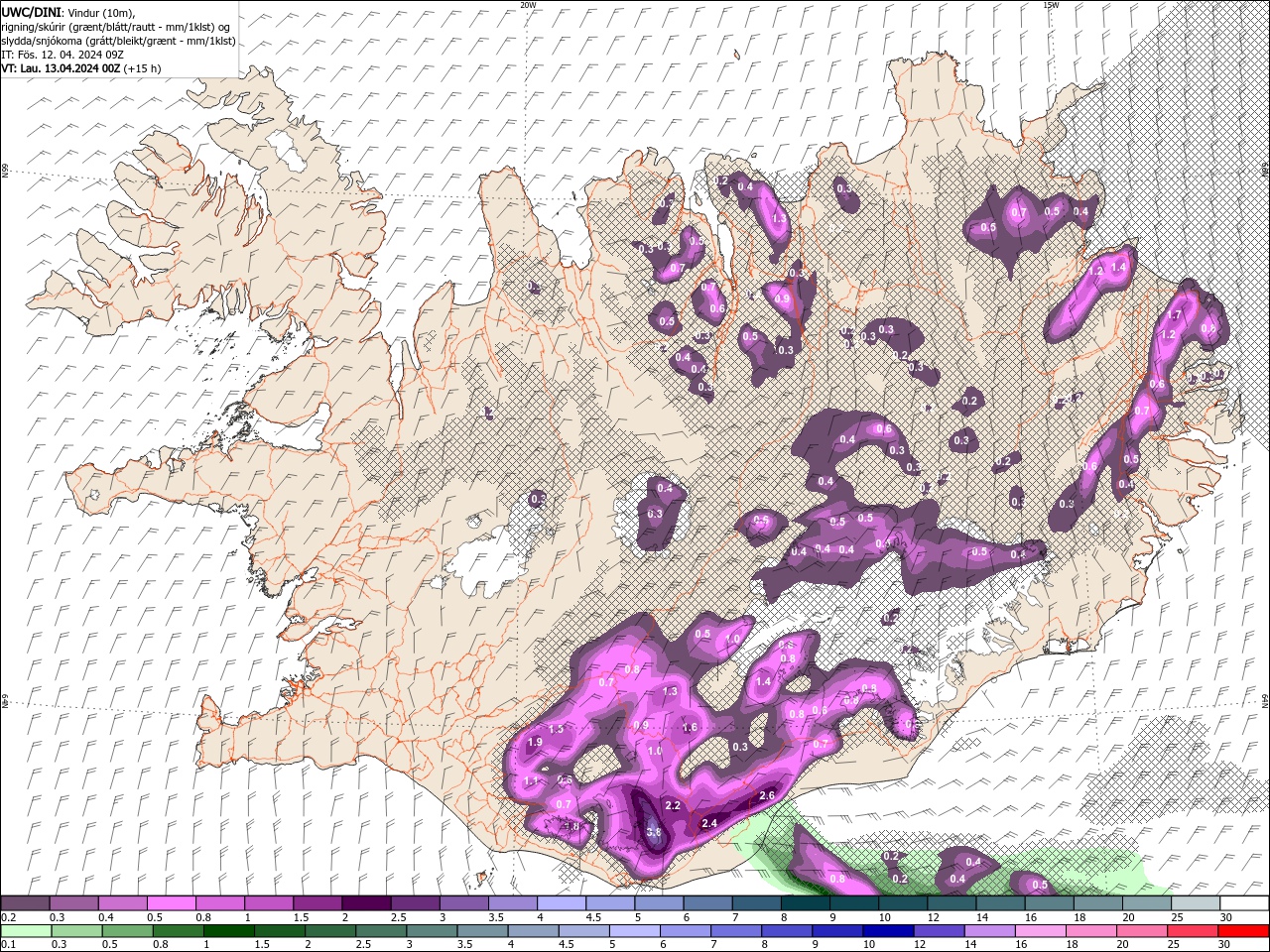Click the upper legend swatch starting at 1.5
Screen dimensions: 1270x952
(317, 903)
